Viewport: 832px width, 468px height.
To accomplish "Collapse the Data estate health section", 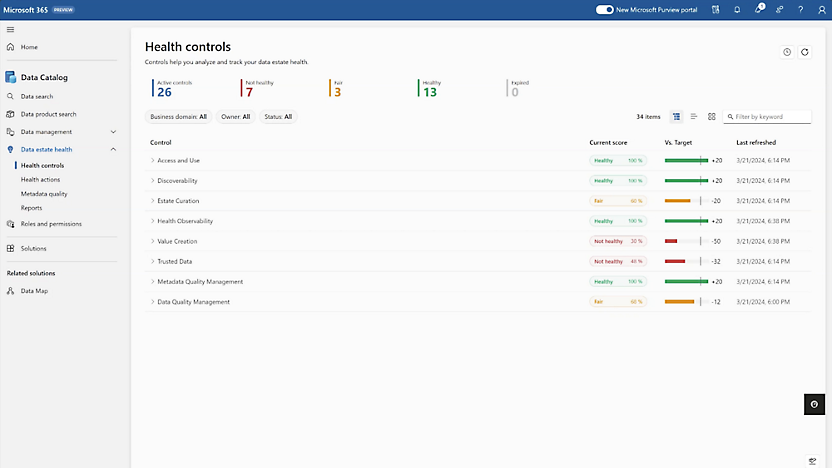I will coord(113,150).
